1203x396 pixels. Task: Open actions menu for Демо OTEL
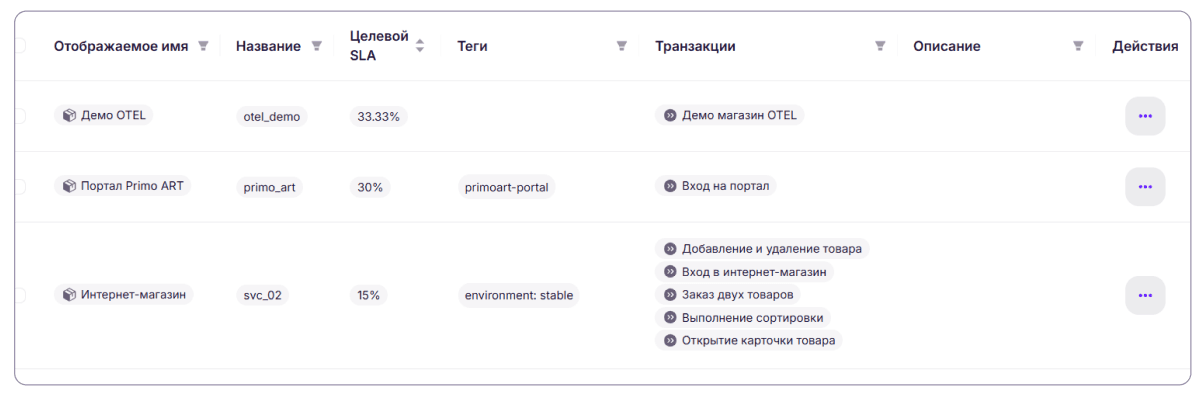[x=1145, y=116]
